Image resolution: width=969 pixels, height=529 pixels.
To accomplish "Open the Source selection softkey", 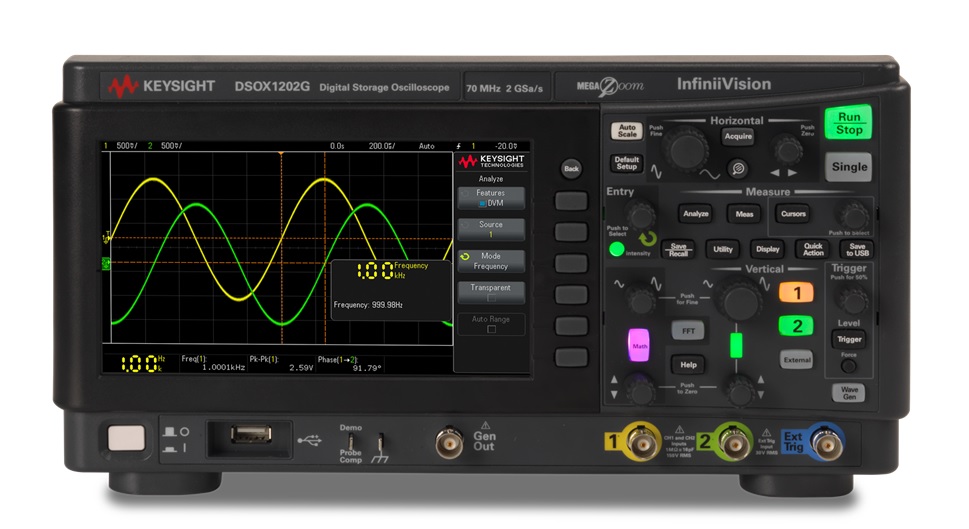I will click(x=490, y=229).
